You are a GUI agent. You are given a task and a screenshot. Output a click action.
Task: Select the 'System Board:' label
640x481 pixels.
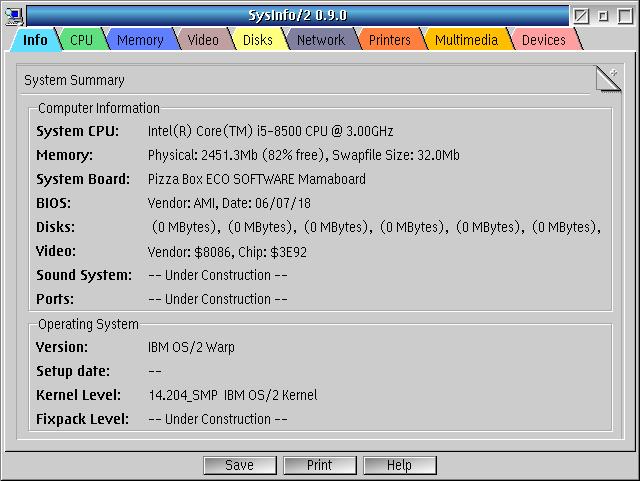click(x=83, y=179)
